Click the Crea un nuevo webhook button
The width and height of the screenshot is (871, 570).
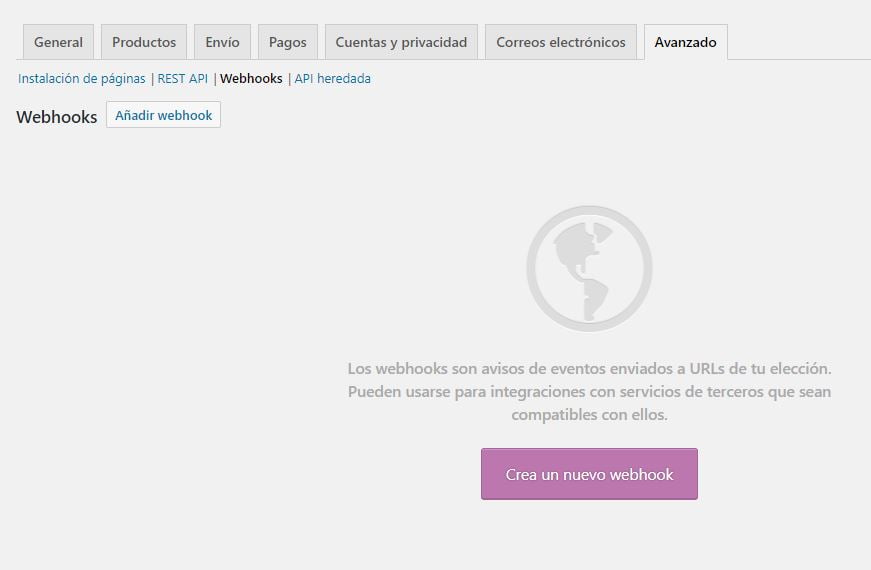tap(589, 474)
